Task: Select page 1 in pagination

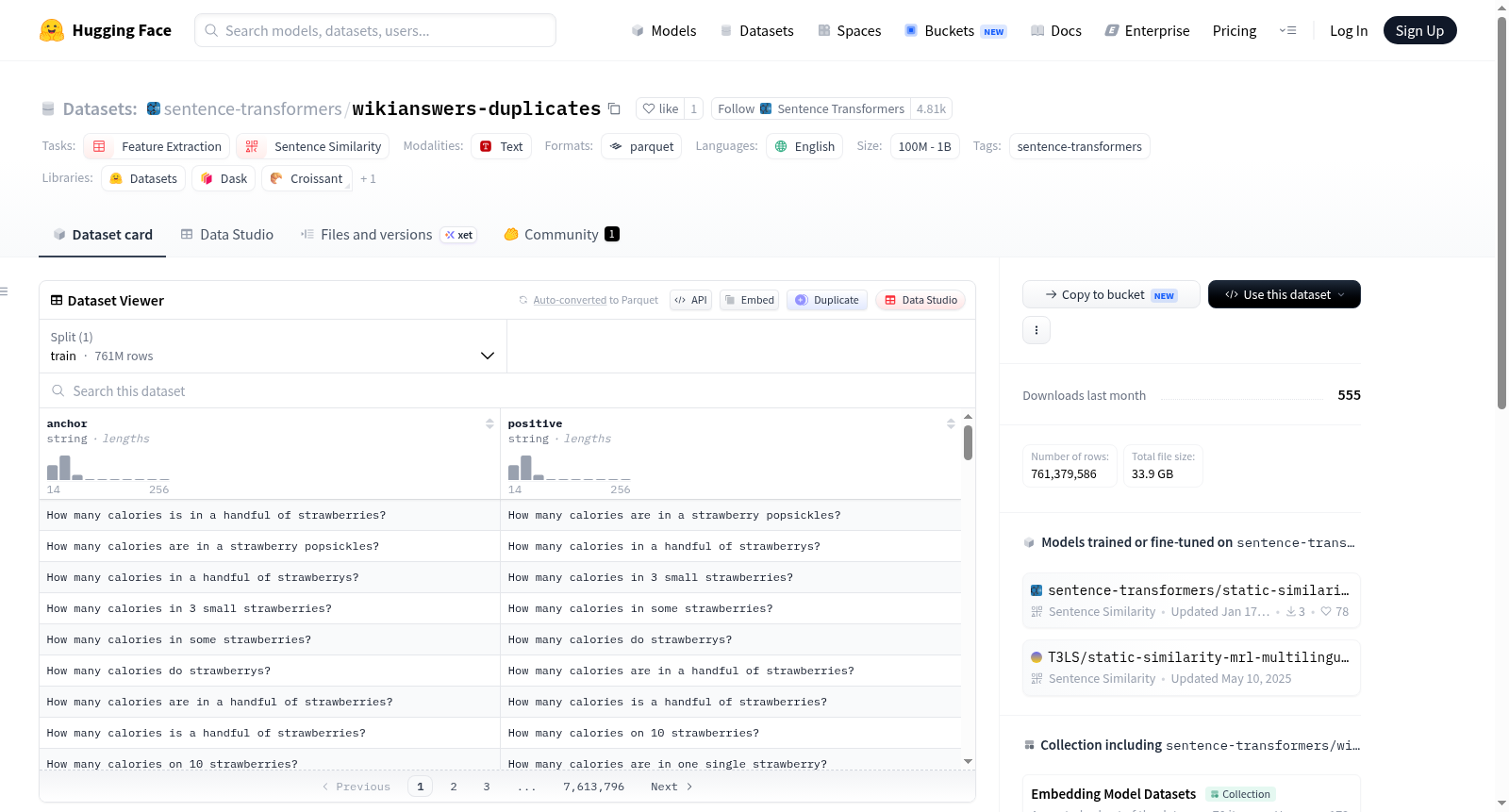Action: (421, 787)
